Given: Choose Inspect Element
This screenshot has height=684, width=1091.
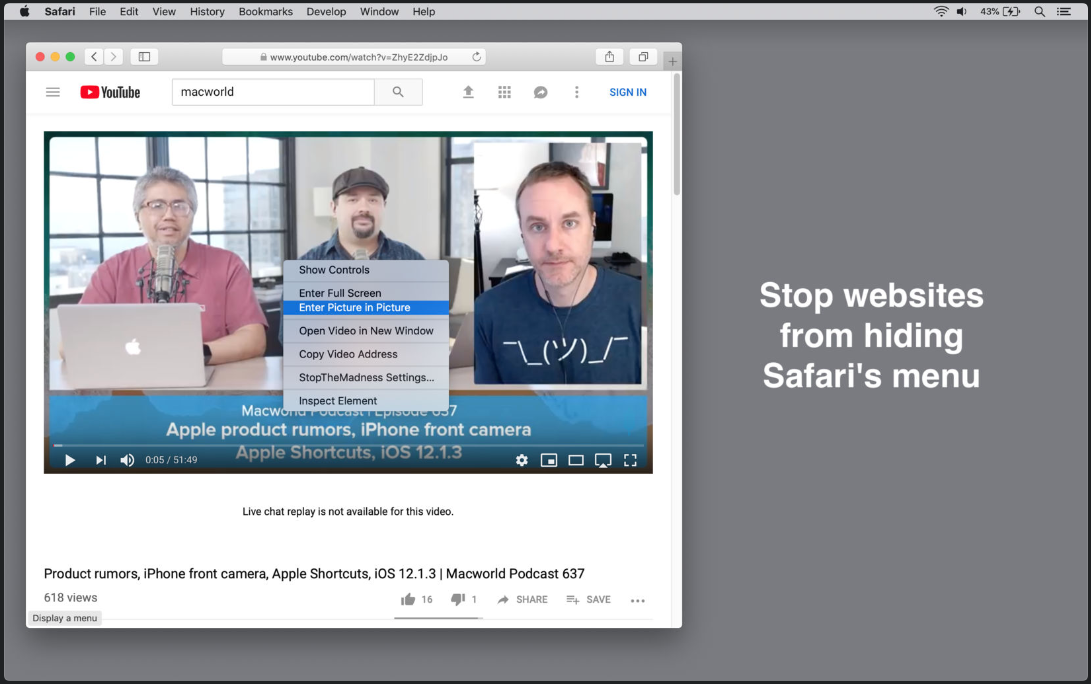Looking at the screenshot, I should click(x=366, y=401).
